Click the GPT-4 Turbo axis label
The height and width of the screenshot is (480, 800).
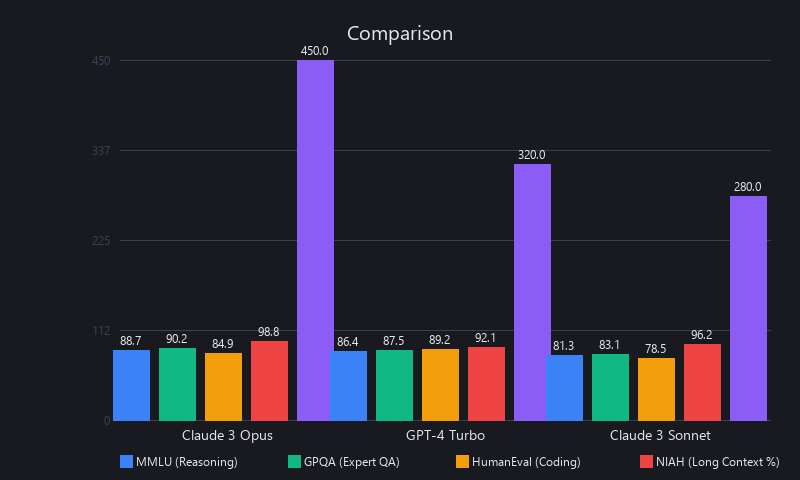point(445,435)
